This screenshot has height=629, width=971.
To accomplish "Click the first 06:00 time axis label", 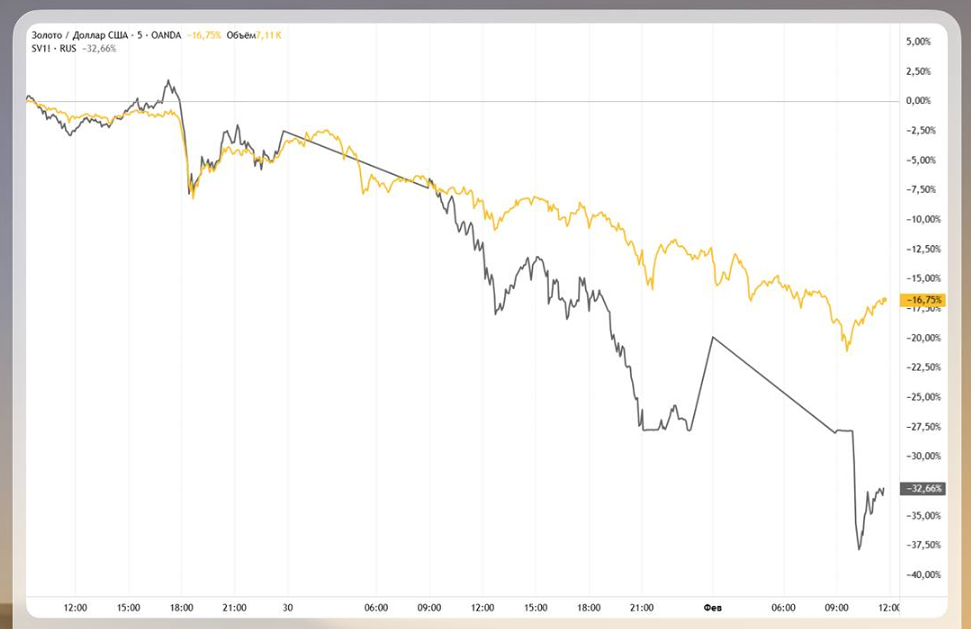I will 376,608.
